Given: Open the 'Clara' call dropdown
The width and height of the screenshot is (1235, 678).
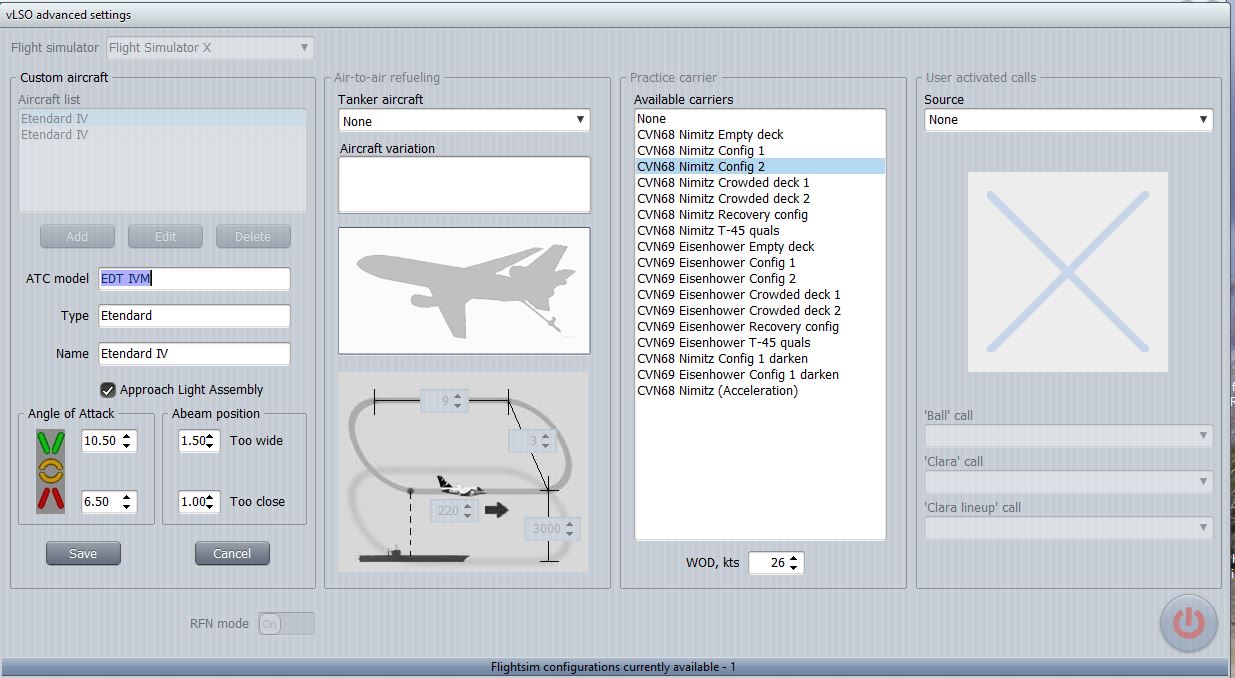Looking at the screenshot, I should coord(1068,482).
